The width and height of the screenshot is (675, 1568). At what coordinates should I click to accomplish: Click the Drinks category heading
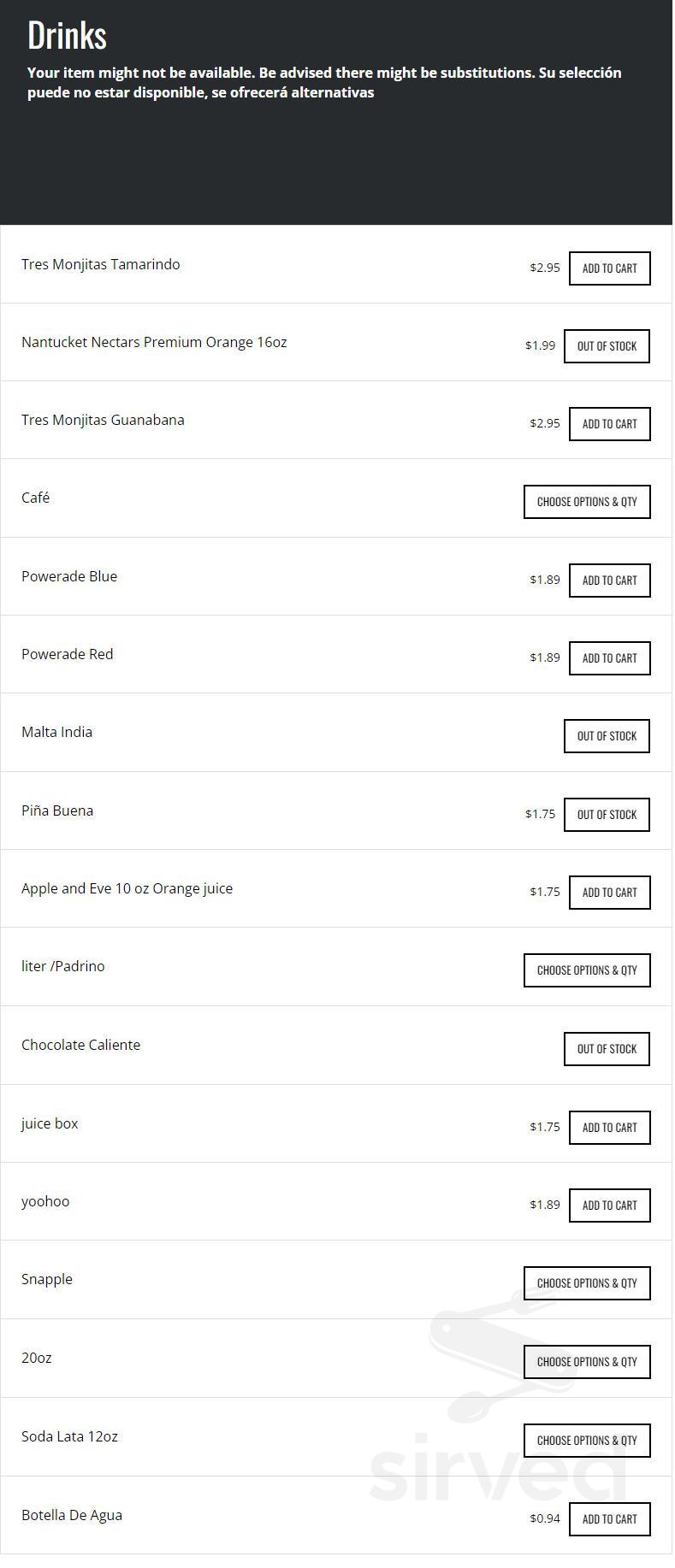[67, 36]
